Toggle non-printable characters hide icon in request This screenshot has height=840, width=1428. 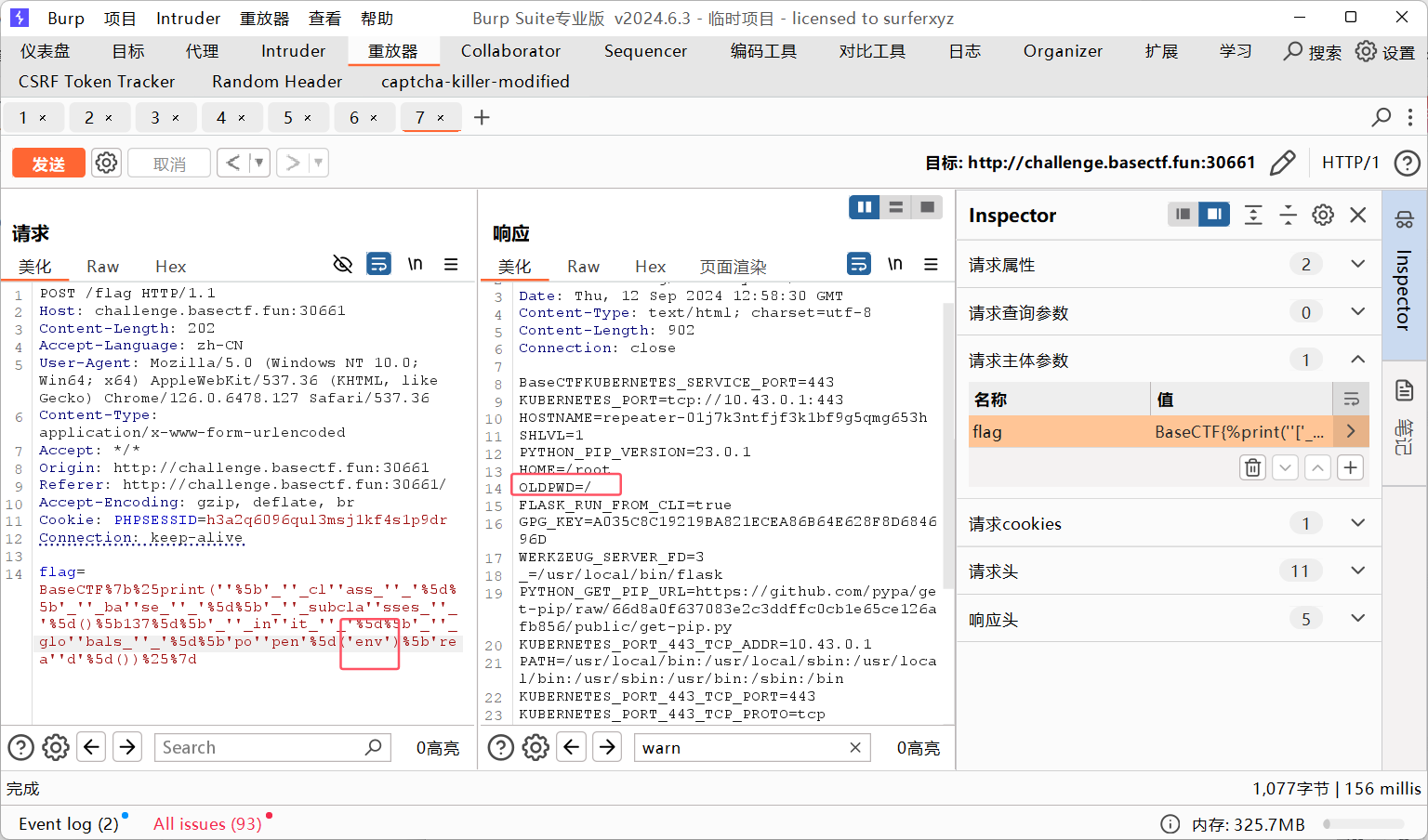point(343,264)
